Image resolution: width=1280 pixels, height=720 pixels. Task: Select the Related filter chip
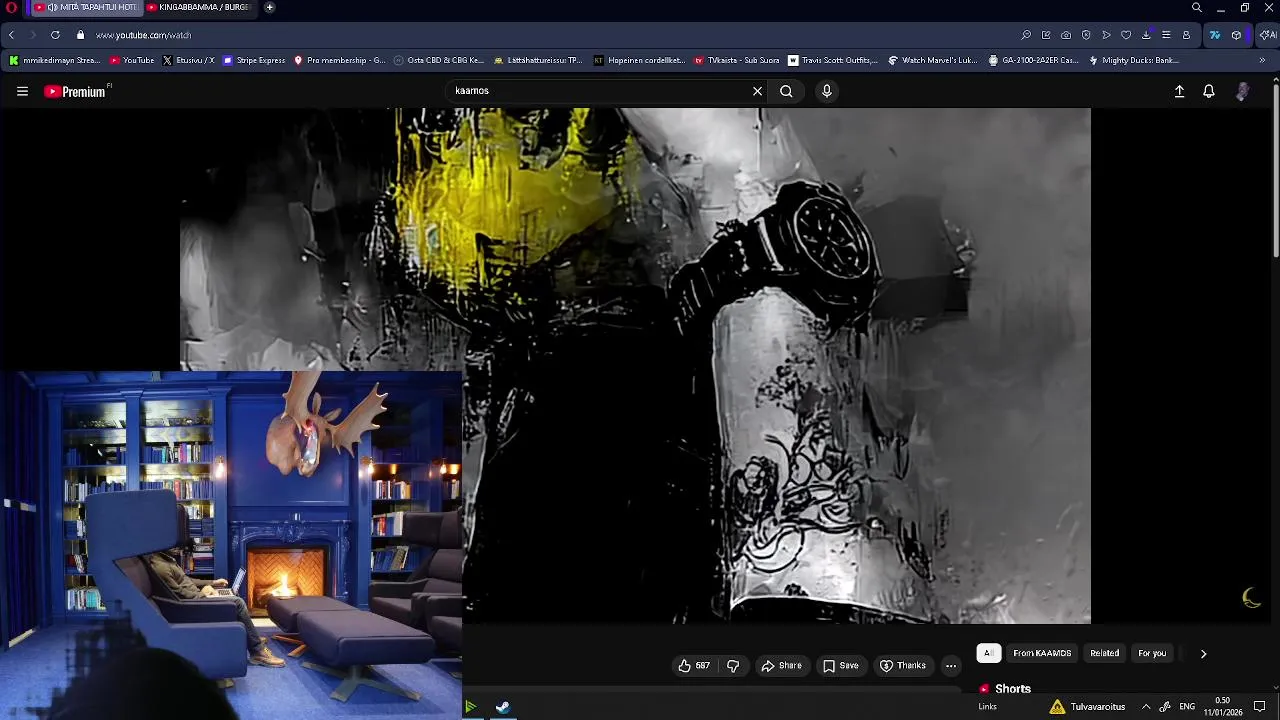pos(1104,653)
